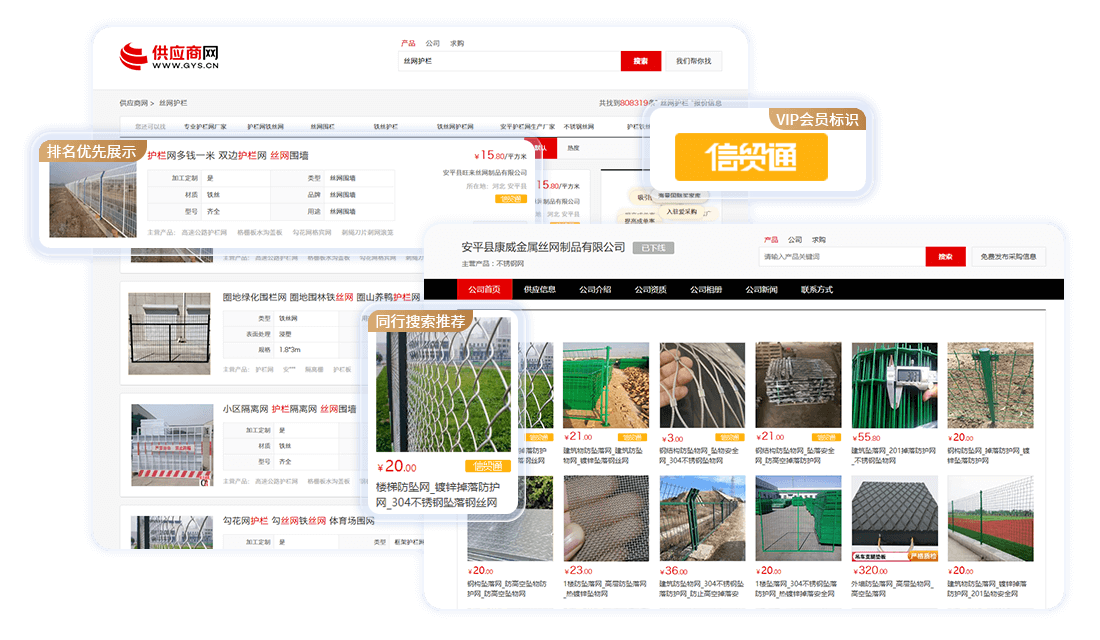1100x640 pixels.
Task: Sort results by 热度
Action: point(573,148)
